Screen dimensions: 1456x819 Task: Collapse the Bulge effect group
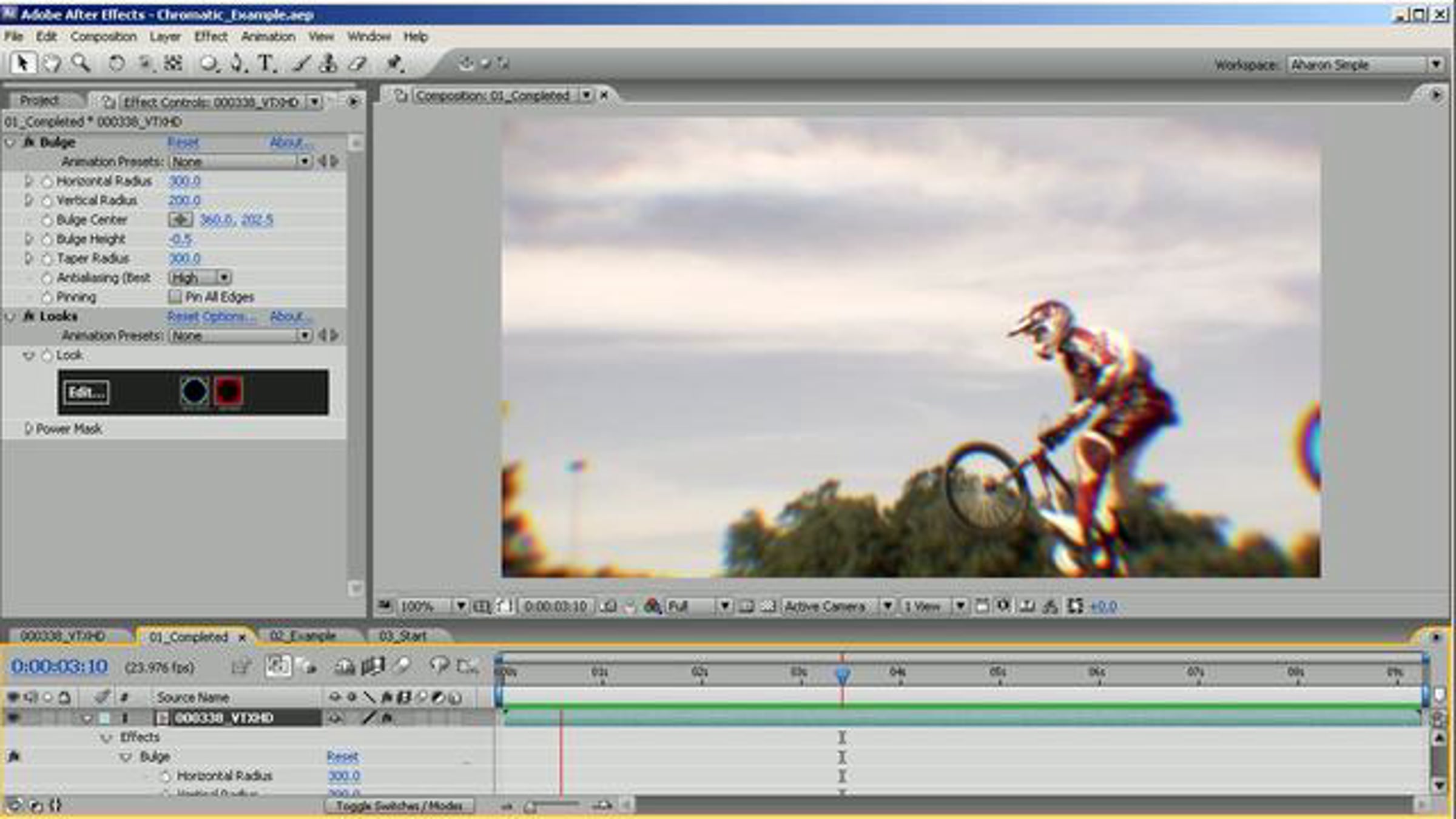(10, 143)
